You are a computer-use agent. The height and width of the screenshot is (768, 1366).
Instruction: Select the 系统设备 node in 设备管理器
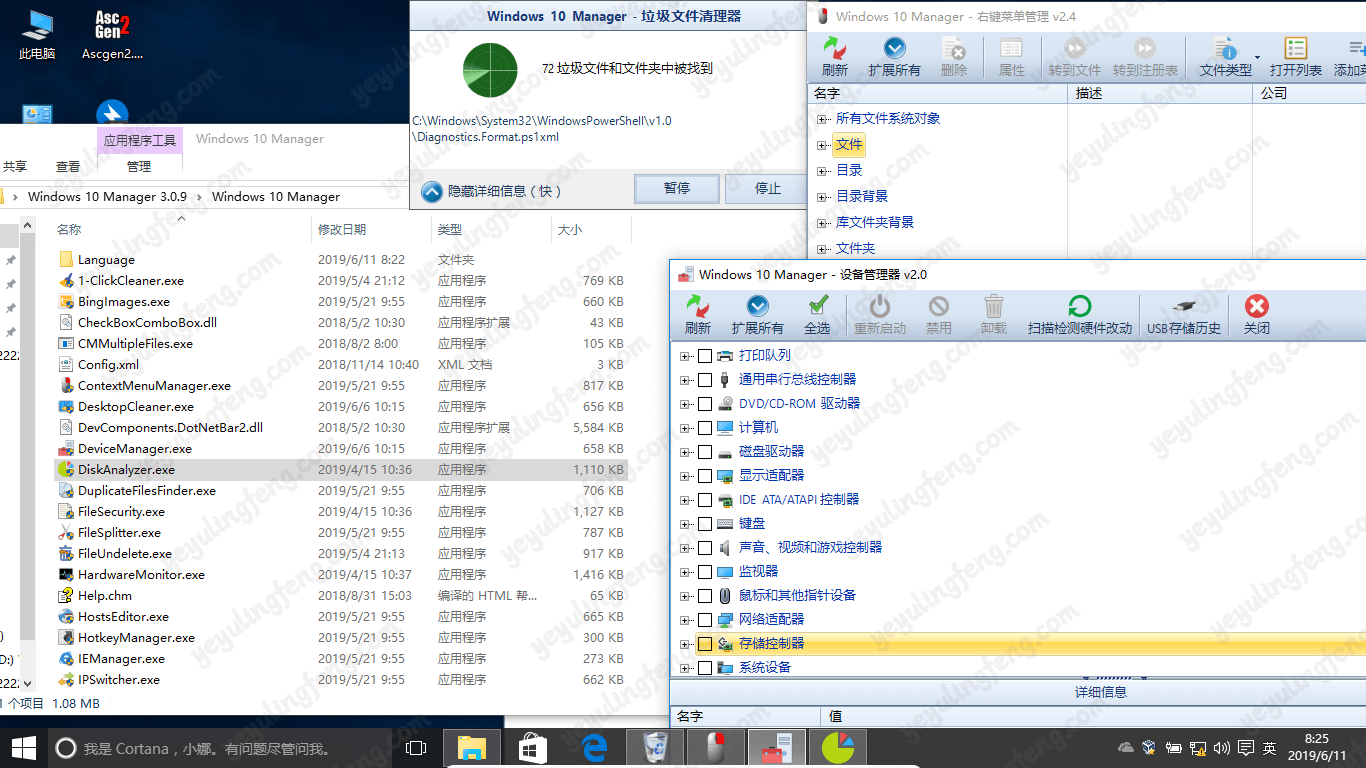point(765,667)
